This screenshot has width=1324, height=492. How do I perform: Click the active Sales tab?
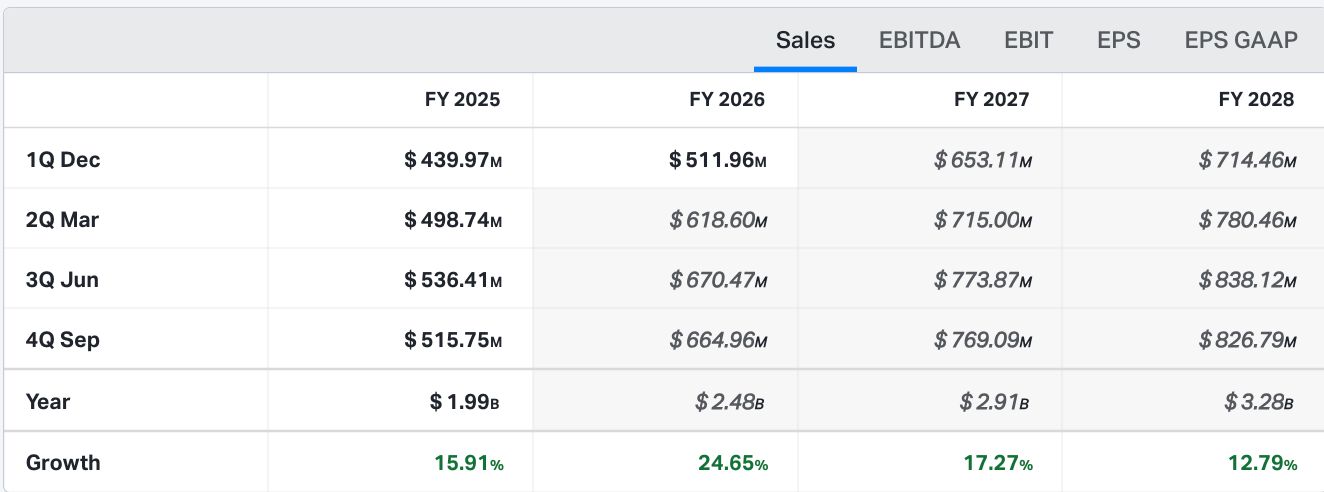pos(805,40)
